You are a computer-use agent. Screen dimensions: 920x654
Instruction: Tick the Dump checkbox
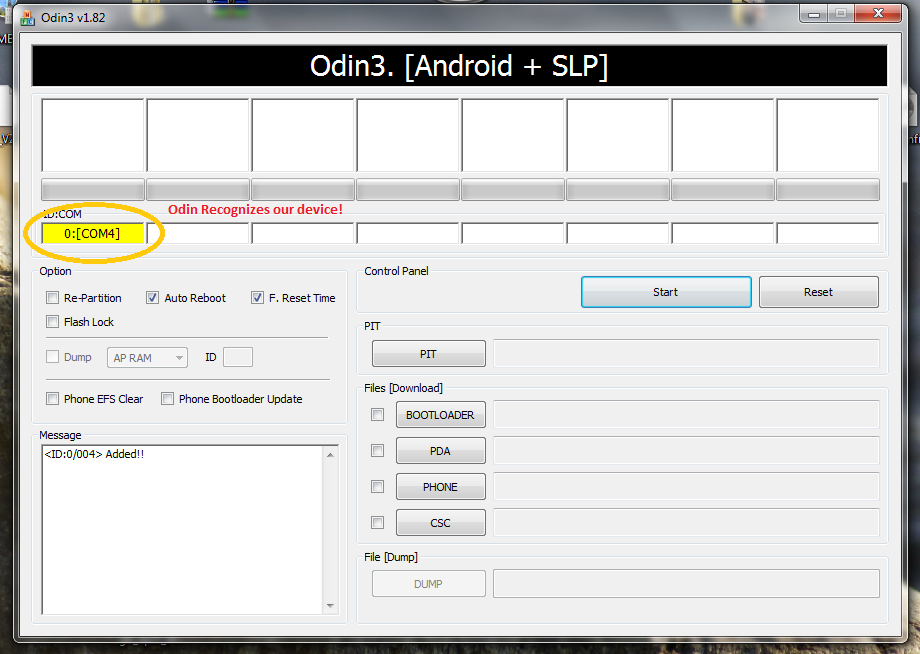coord(53,357)
